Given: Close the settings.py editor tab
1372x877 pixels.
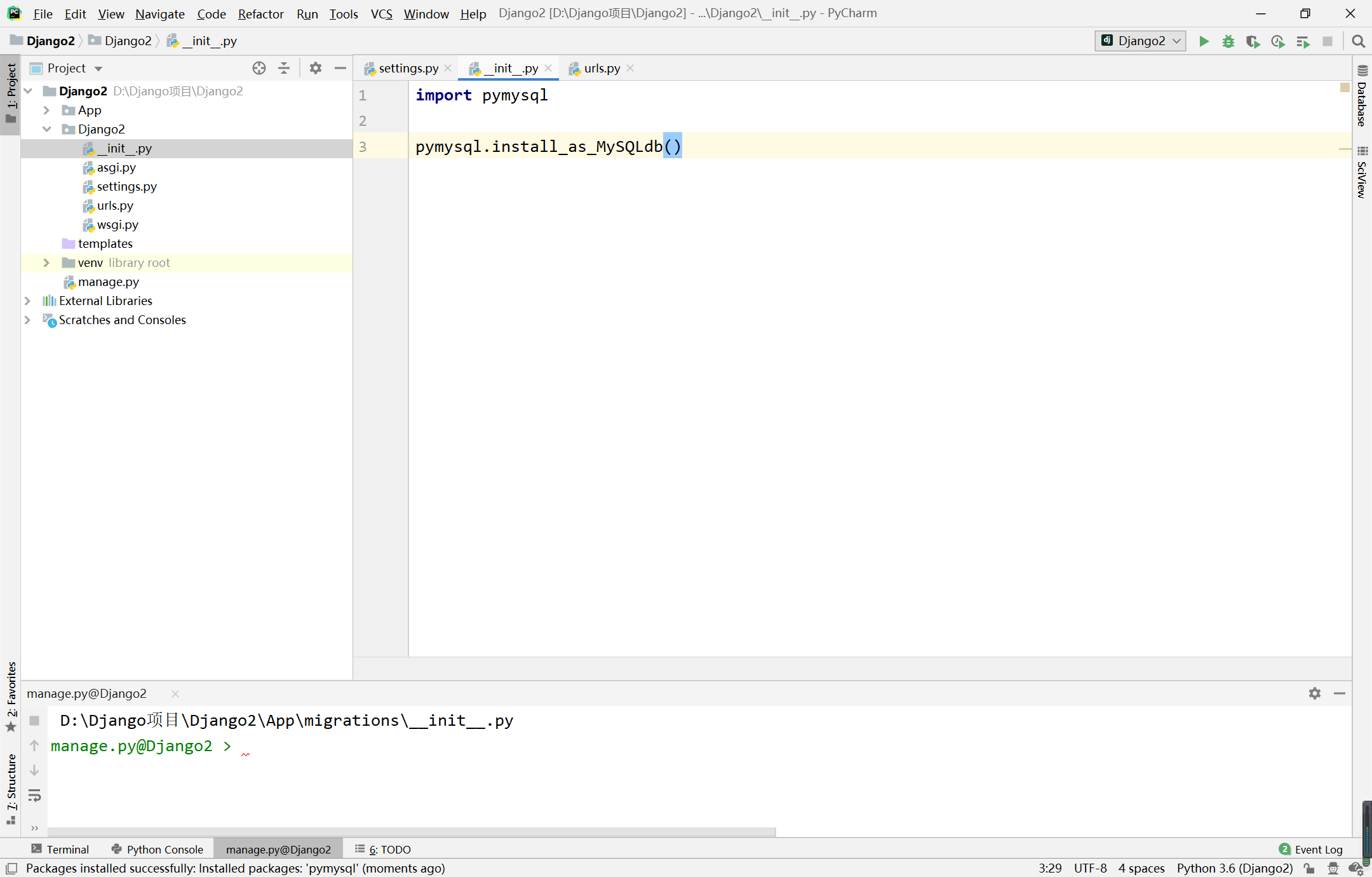Looking at the screenshot, I should (448, 68).
